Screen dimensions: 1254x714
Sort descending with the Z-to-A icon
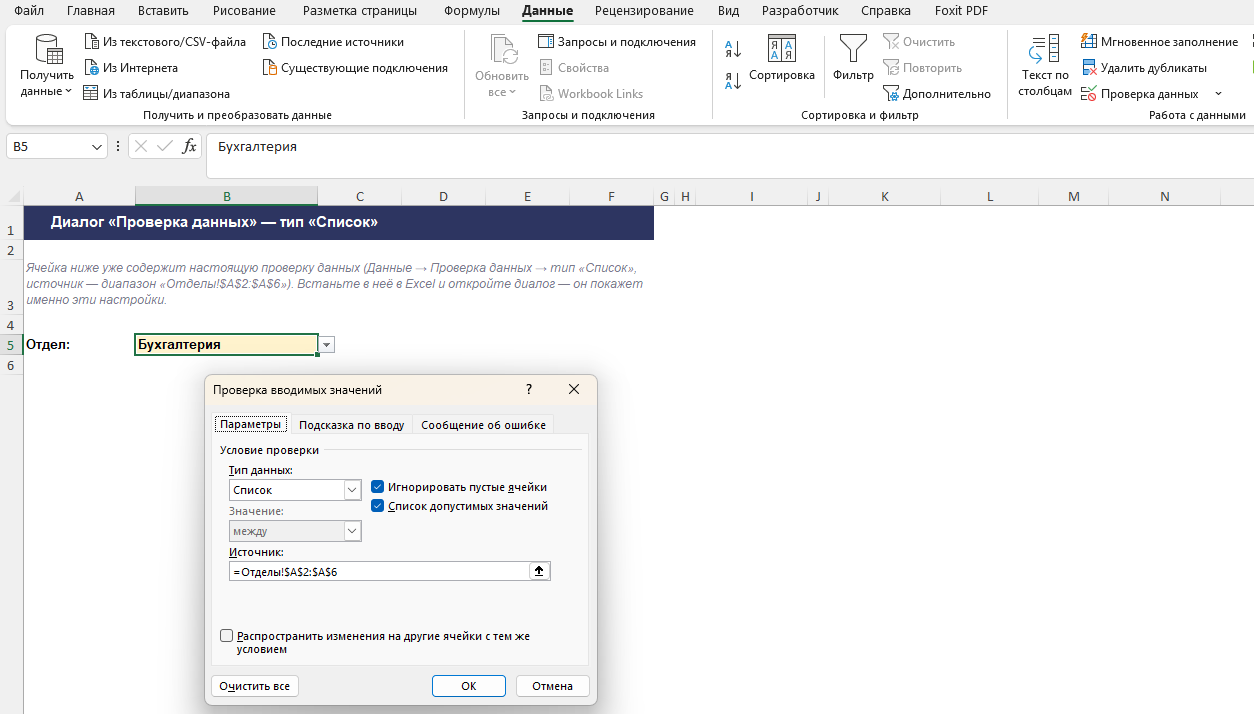tap(733, 81)
